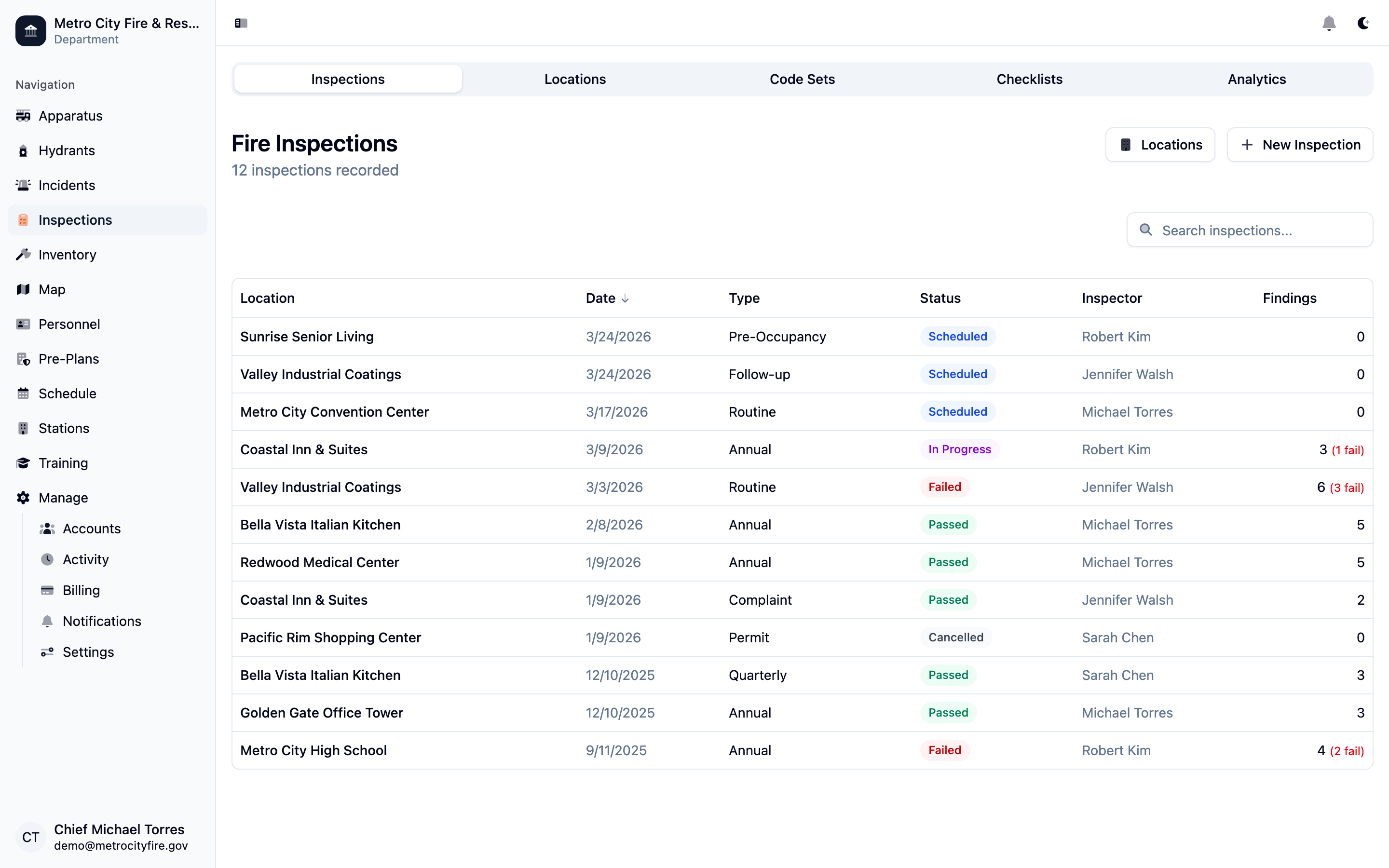Click the Pre-Plans shield icon
Screen dimensions: 1389x868
pos(23,359)
